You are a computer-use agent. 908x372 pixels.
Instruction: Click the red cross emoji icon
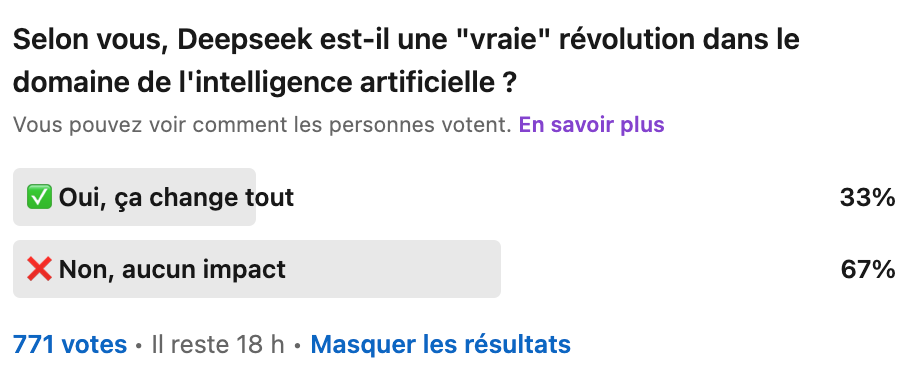(39, 269)
